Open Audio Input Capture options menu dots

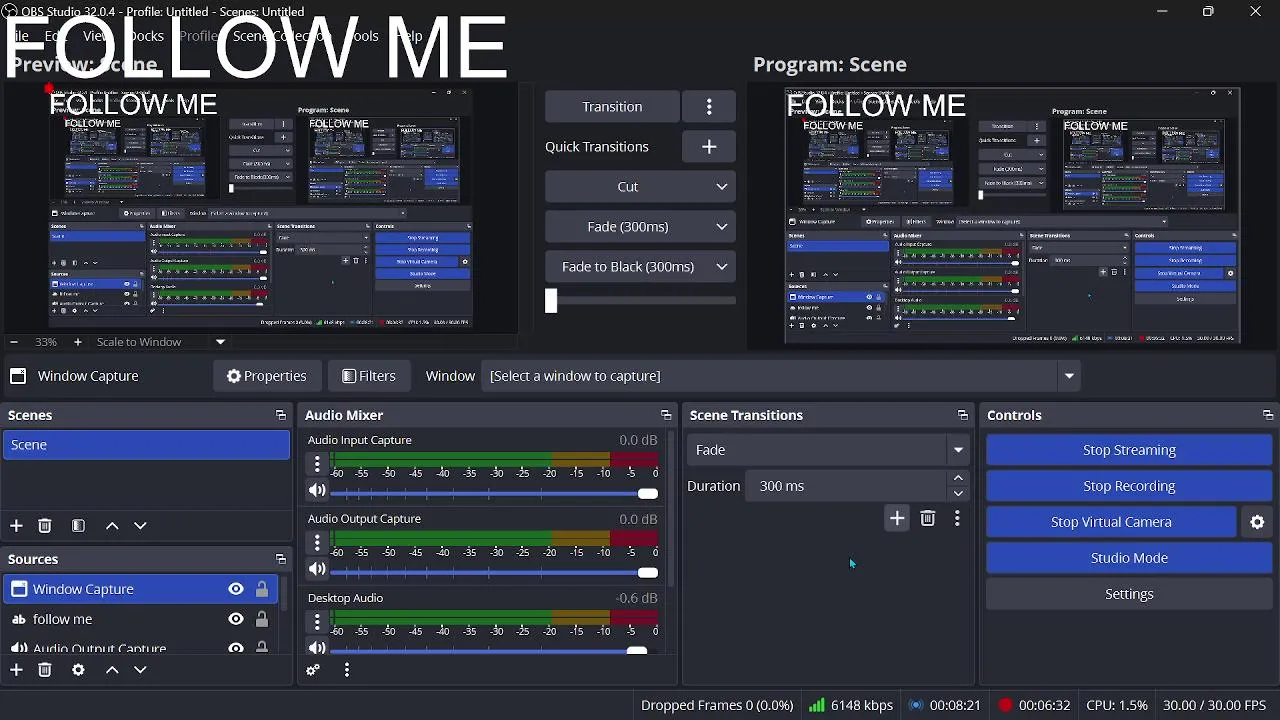pyautogui.click(x=317, y=464)
